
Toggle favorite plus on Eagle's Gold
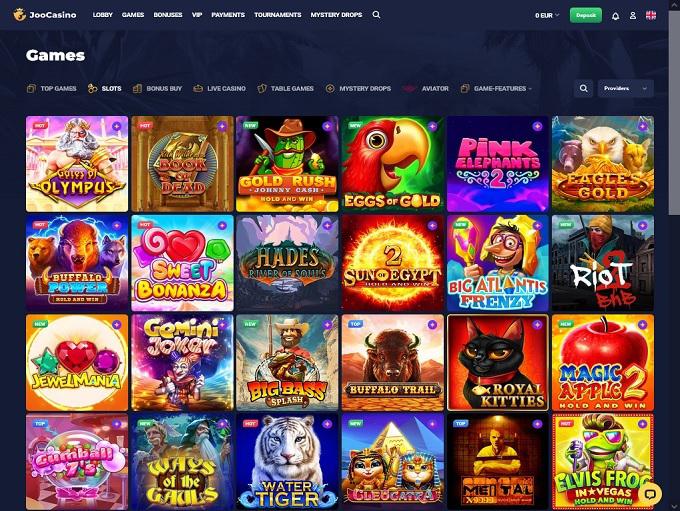point(642,126)
